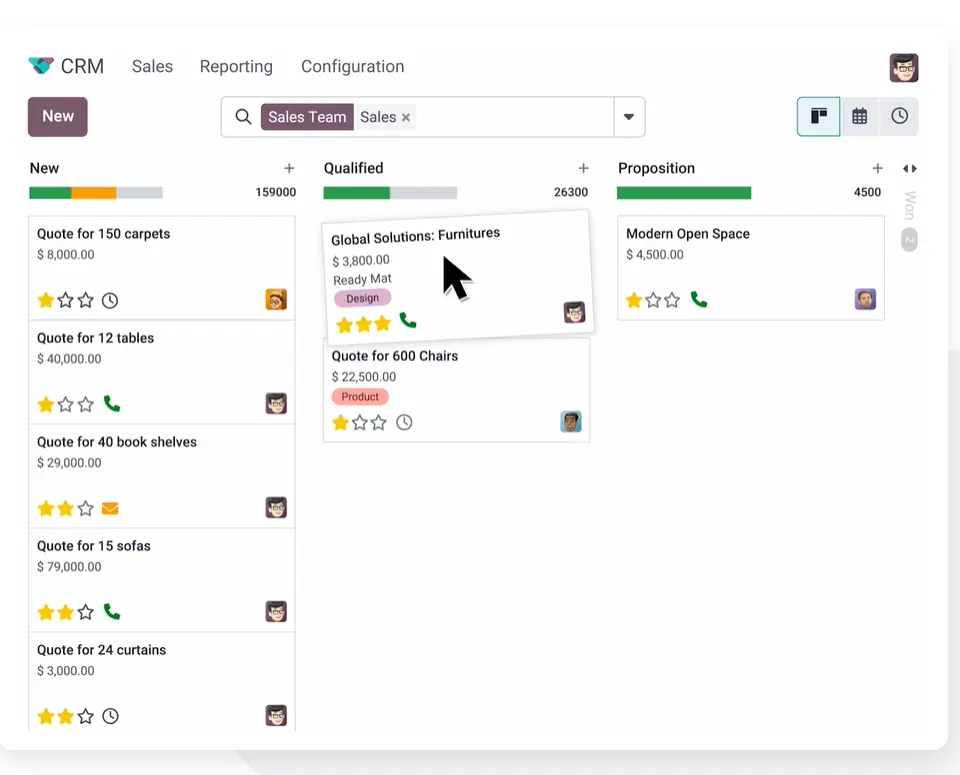Click email icon on Quote for 40 book shelves

pyautogui.click(x=110, y=508)
